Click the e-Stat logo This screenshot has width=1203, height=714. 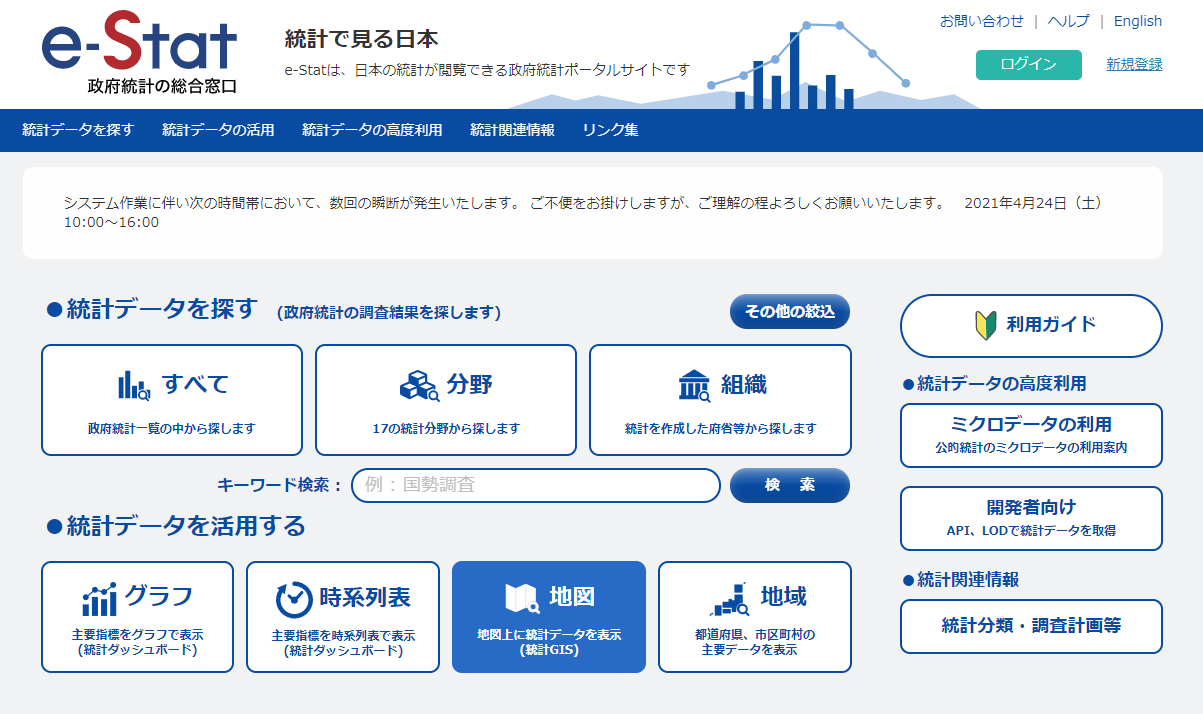(139, 52)
